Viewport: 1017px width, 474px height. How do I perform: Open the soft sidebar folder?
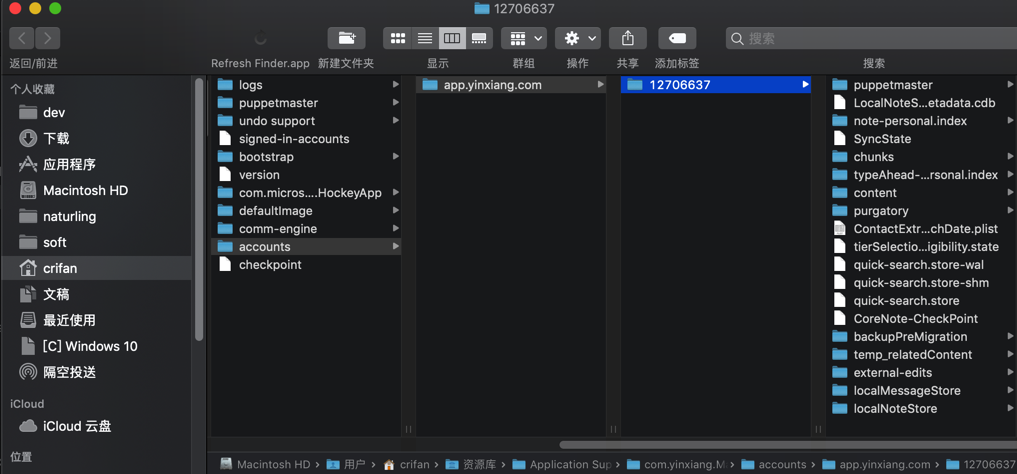click(x=97, y=242)
